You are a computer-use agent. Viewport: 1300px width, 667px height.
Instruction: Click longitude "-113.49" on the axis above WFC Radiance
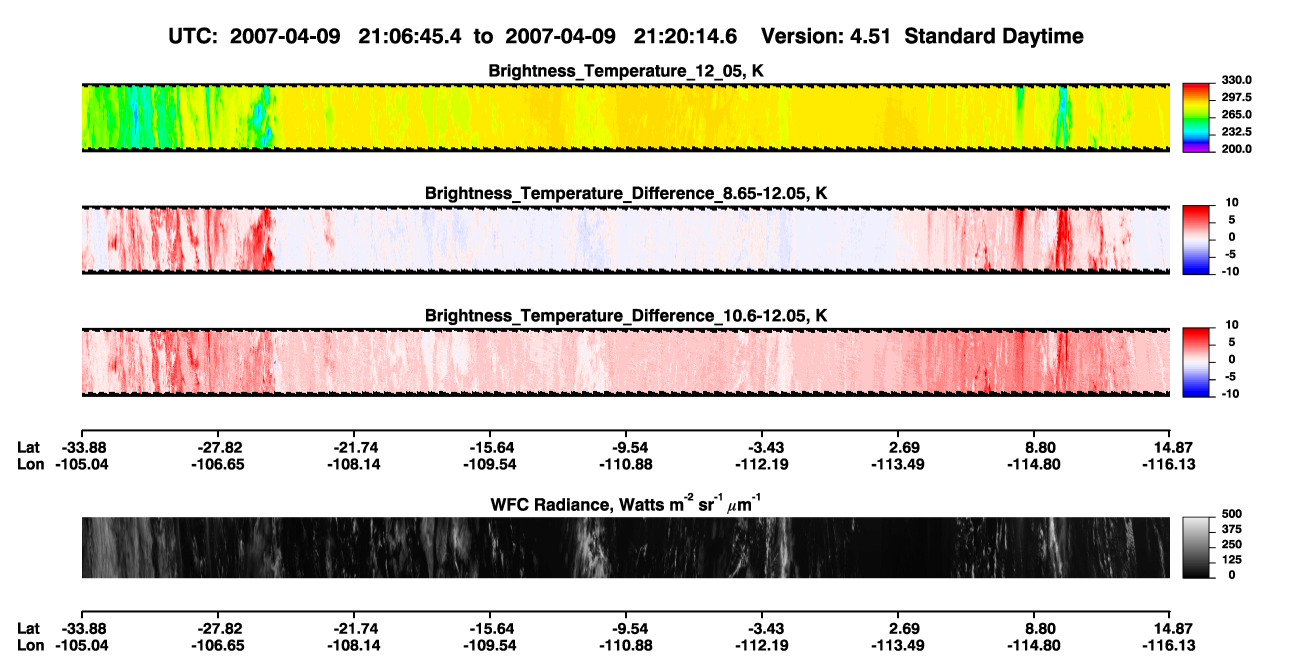click(x=898, y=464)
